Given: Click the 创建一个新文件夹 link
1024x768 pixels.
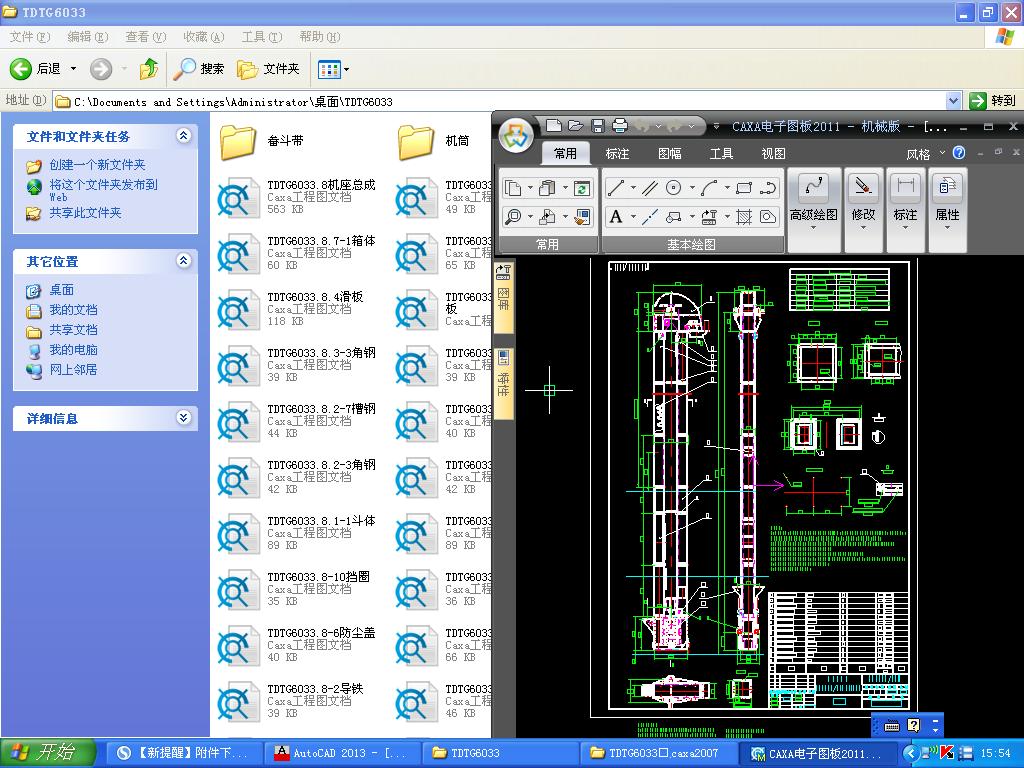Looking at the screenshot, I should tap(97, 165).
